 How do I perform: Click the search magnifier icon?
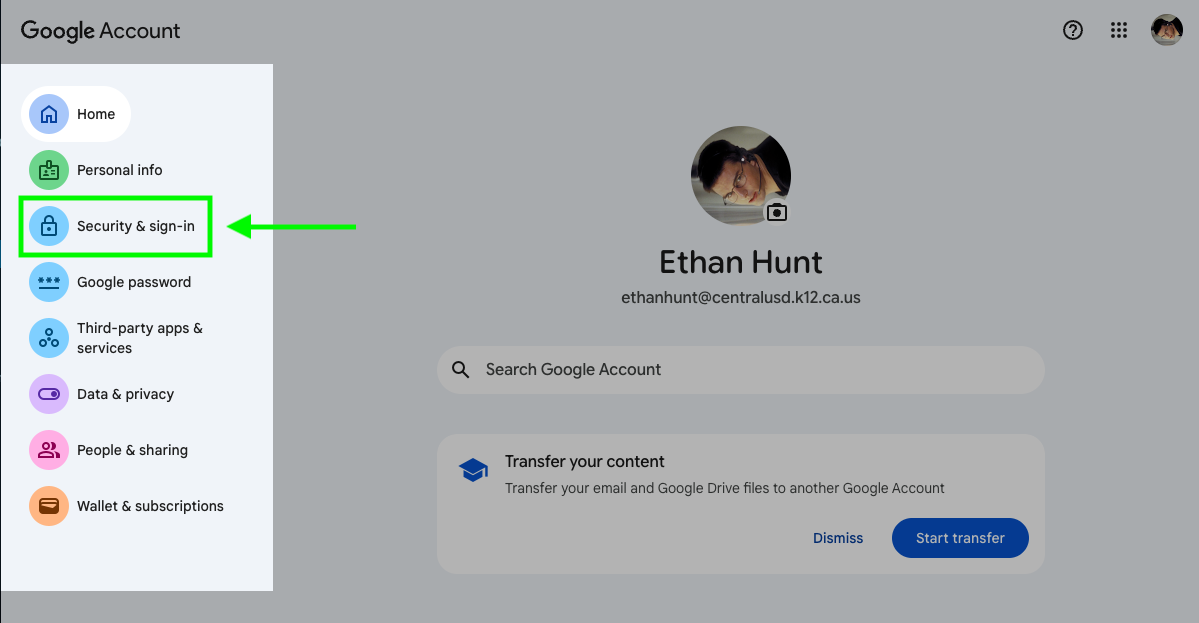(x=460, y=370)
